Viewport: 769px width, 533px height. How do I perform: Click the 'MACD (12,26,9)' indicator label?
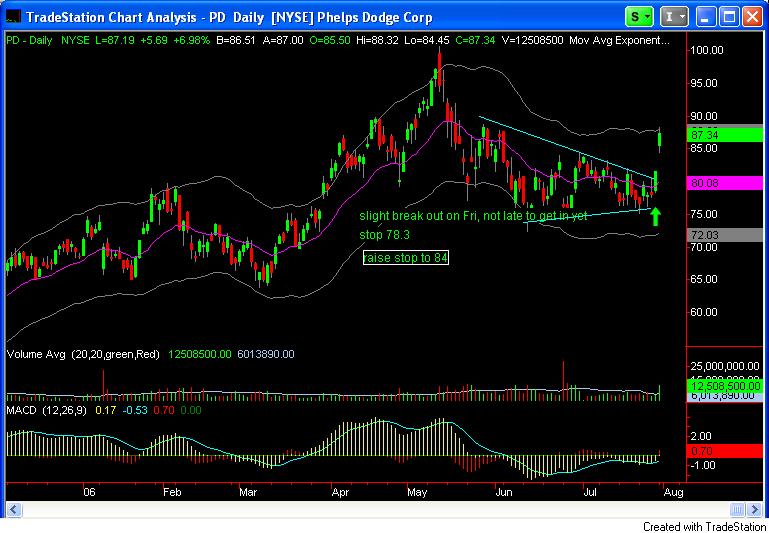pyautogui.click(x=47, y=410)
